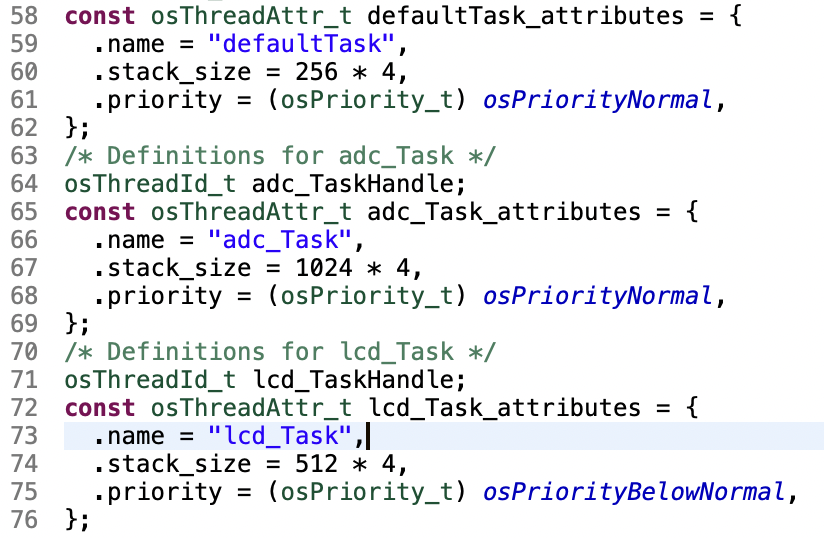
Task: Click the closing brace on line 69
Action: 71,324
